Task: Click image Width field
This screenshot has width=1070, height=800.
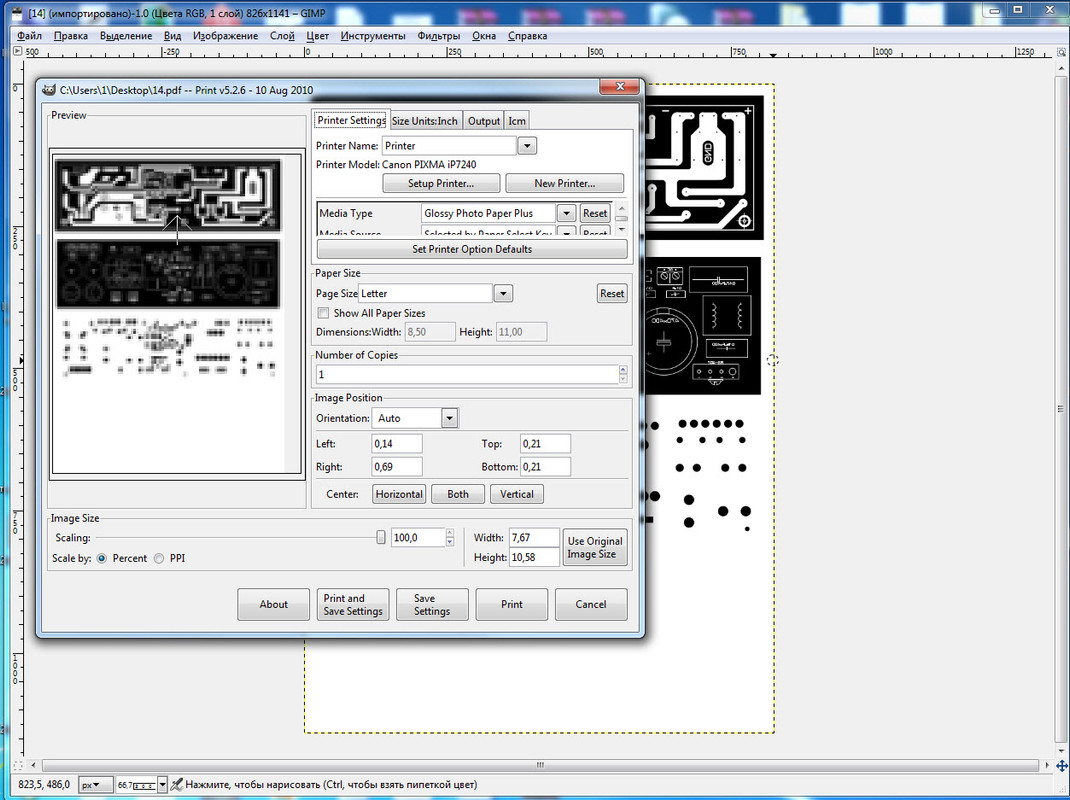Action: 534,538
